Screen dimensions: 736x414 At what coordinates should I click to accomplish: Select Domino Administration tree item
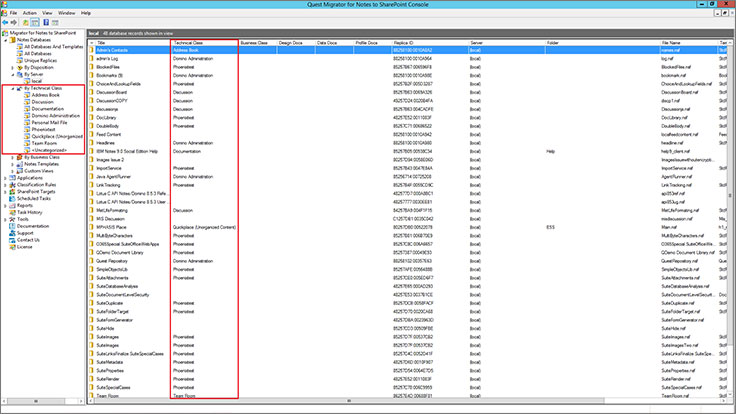[x=55, y=116]
